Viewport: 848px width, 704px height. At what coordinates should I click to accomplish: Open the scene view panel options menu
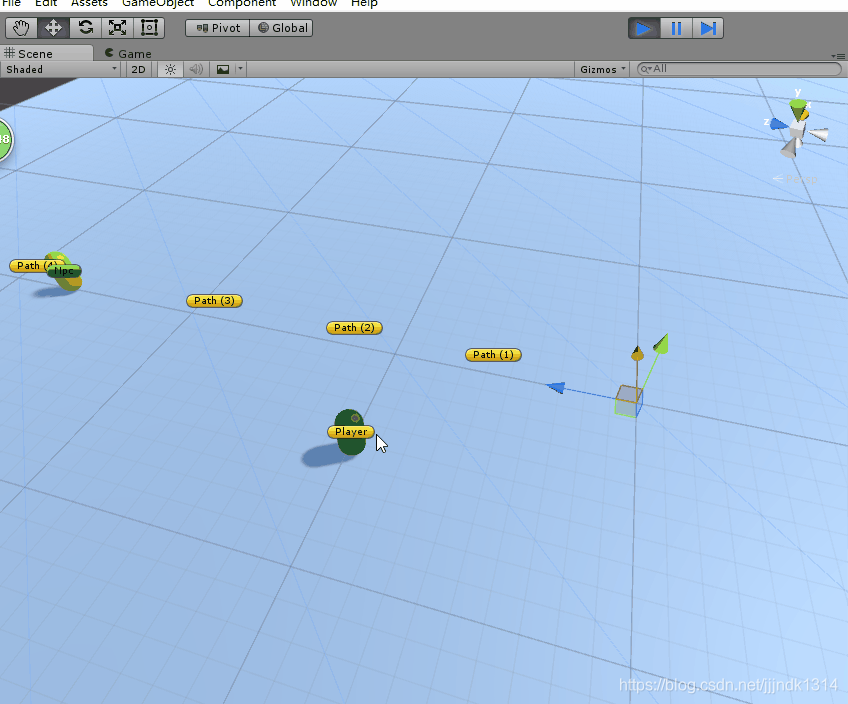tap(838, 56)
